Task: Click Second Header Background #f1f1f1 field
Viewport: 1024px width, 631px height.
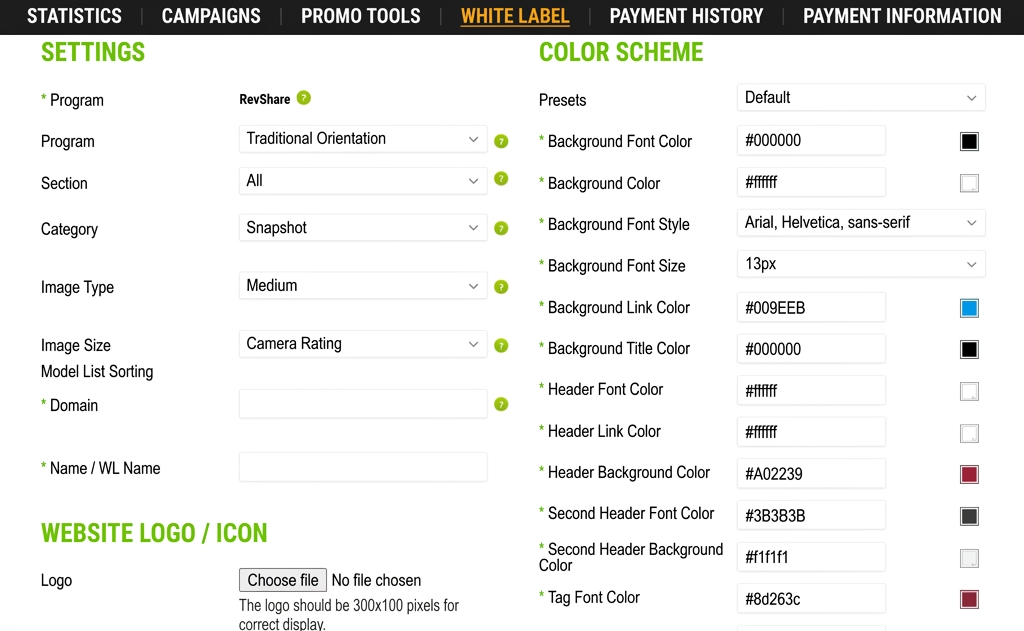Action: click(x=811, y=557)
